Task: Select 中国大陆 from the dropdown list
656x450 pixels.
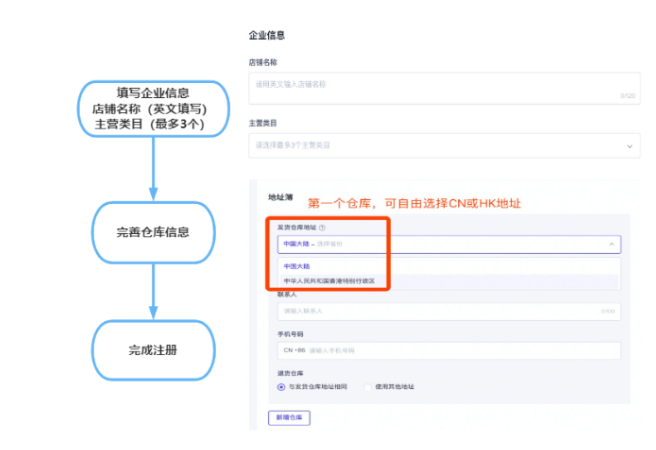Action: pos(296,266)
